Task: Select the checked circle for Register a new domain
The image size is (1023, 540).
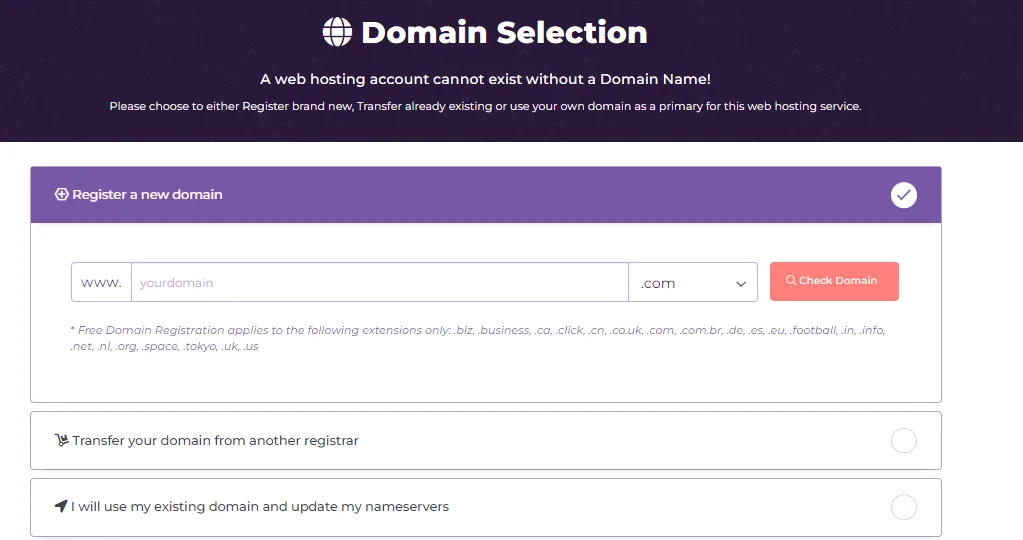Action: 903,195
